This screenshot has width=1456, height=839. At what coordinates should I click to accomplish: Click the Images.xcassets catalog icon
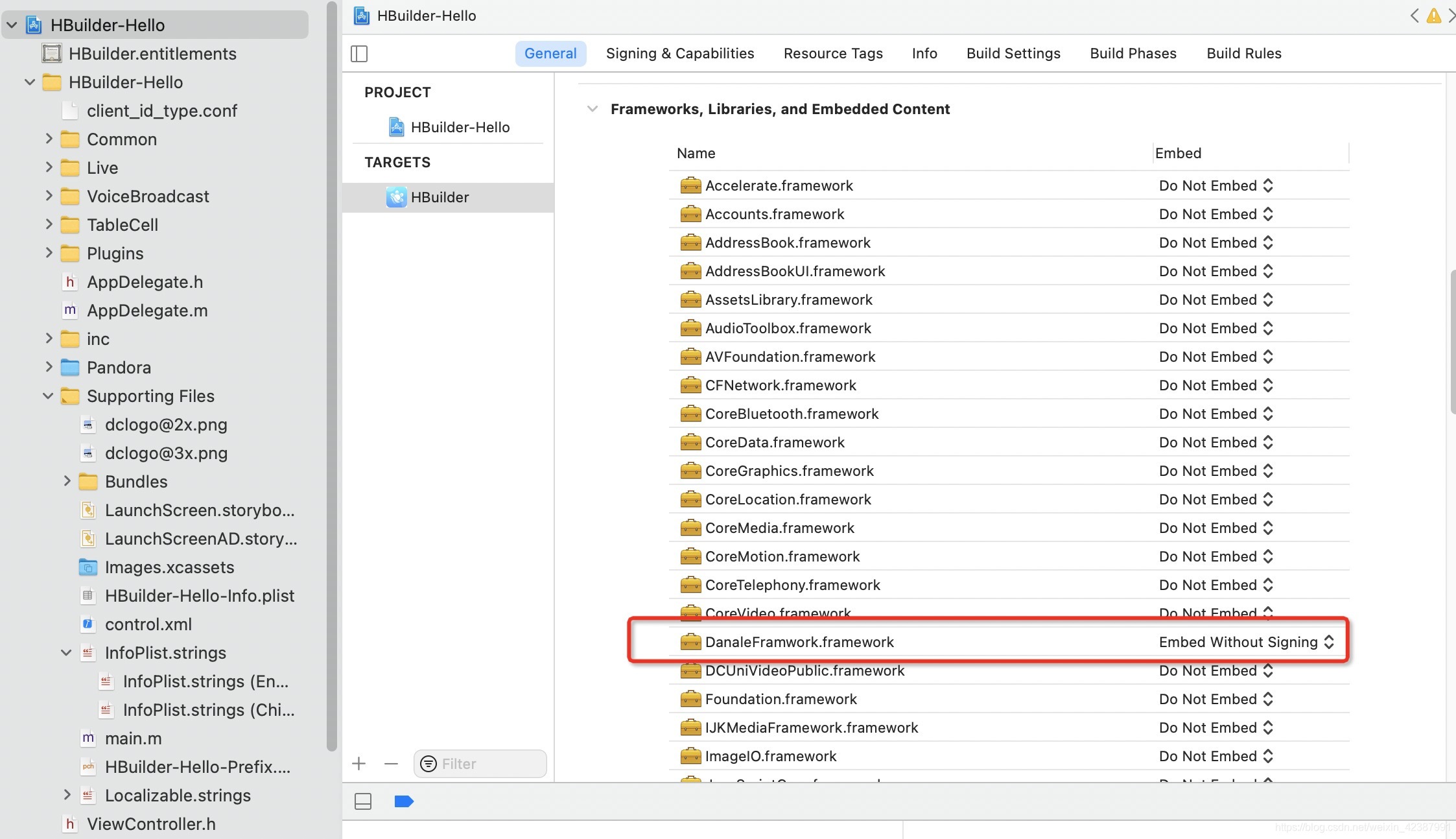(88, 567)
